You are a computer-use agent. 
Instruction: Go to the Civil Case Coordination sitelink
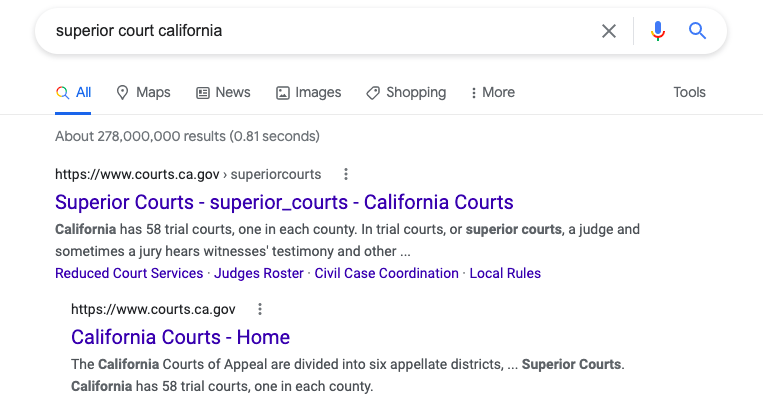[x=386, y=273]
